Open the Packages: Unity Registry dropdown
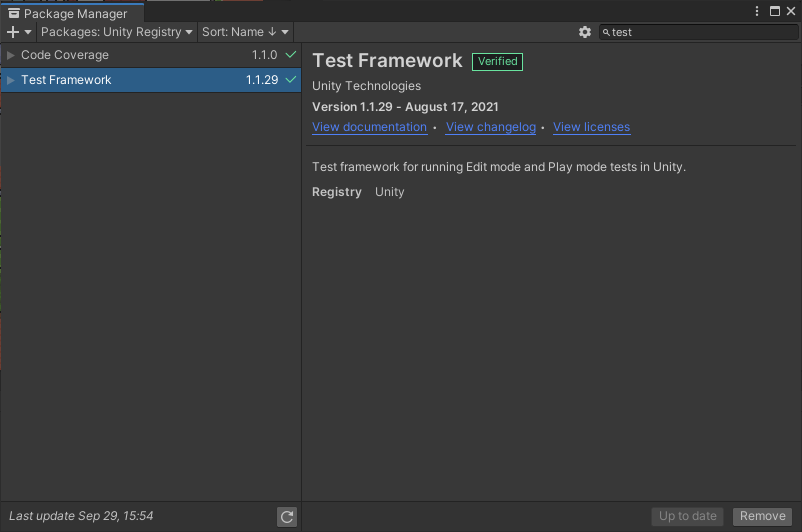This screenshot has height=532, width=802. point(116,32)
